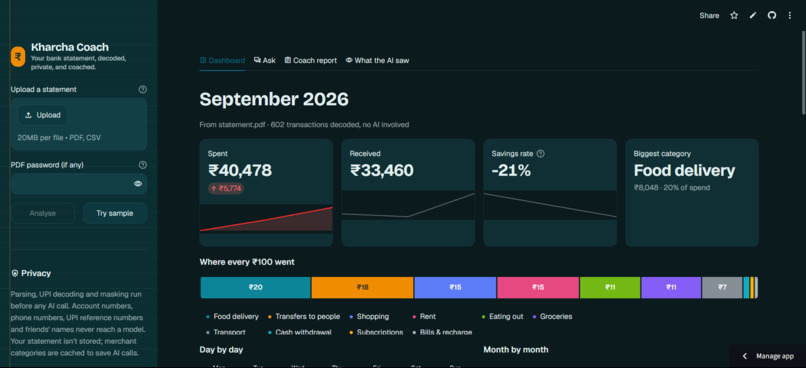Open help for Upload a statement

point(143,89)
